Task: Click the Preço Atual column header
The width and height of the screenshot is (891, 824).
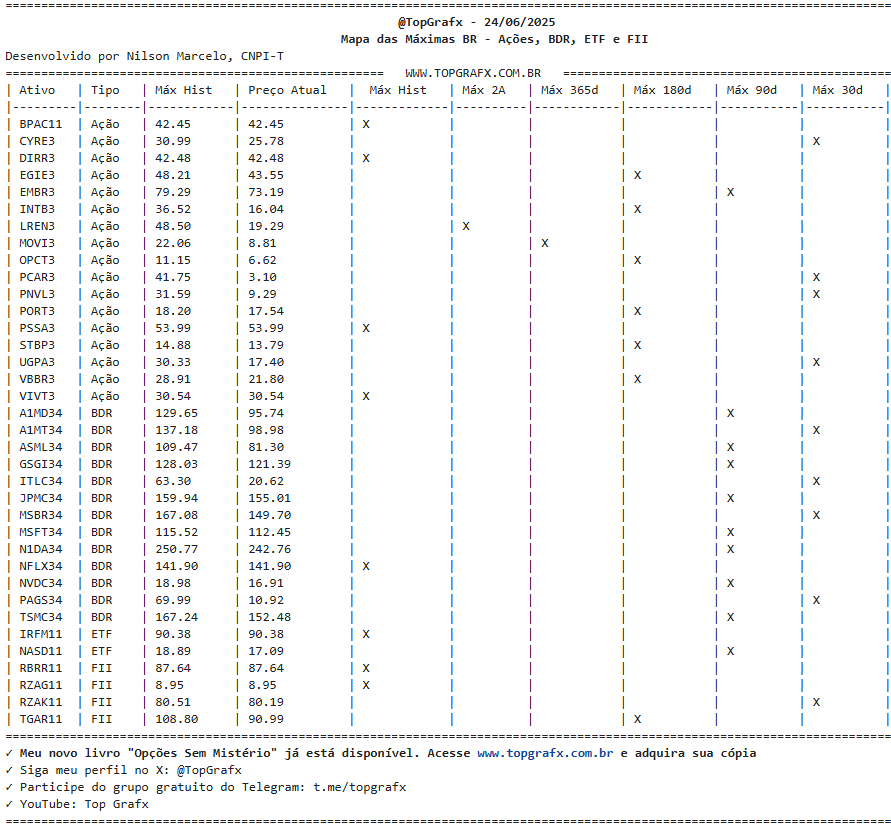Action: pyautogui.click(x=287, y=90)
